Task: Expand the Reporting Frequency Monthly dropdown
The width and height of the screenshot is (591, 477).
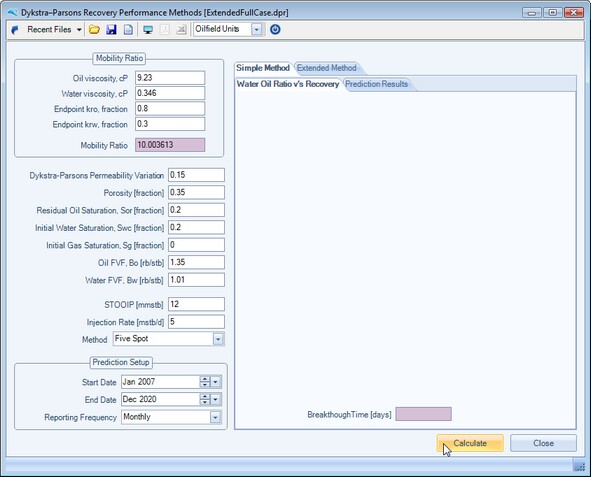Action: point(215,417)
